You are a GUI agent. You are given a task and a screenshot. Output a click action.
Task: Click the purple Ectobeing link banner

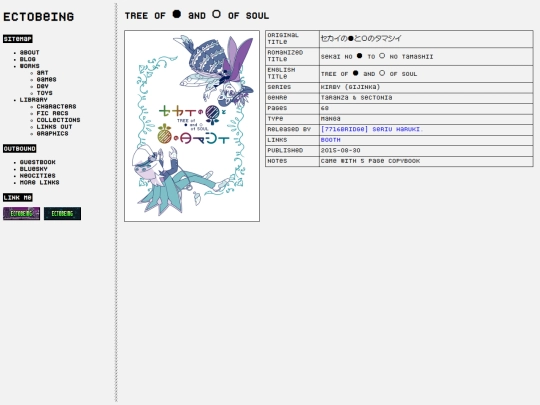(21, 214)
